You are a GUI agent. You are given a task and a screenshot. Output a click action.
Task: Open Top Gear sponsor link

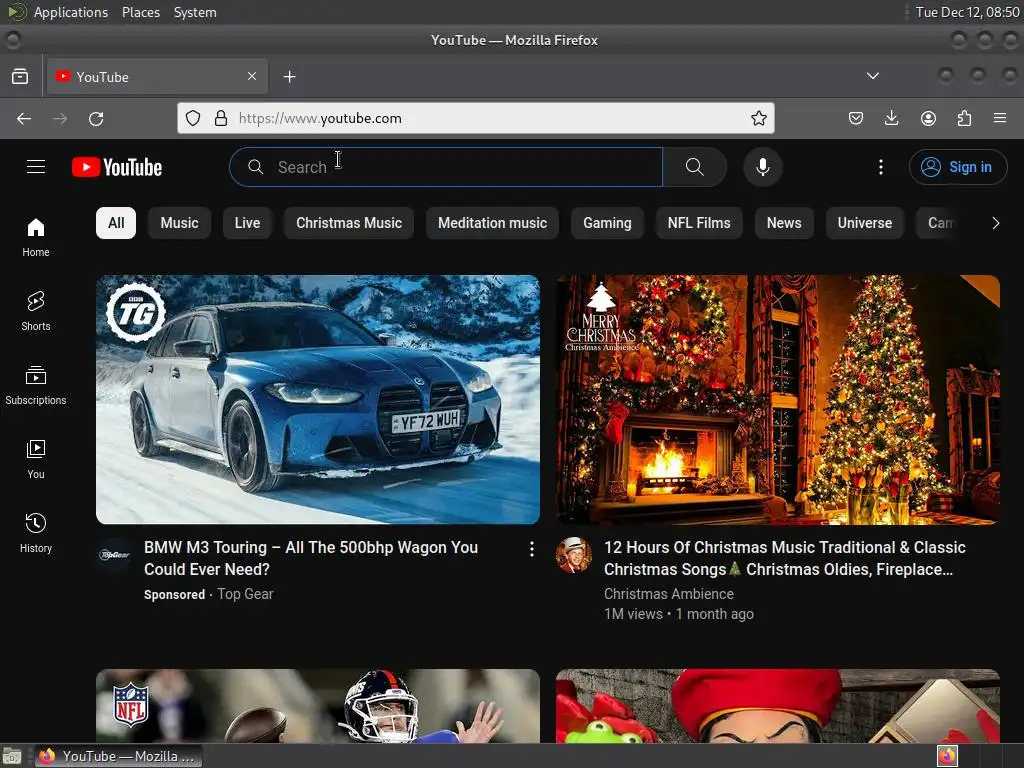(x=245, y=594)
